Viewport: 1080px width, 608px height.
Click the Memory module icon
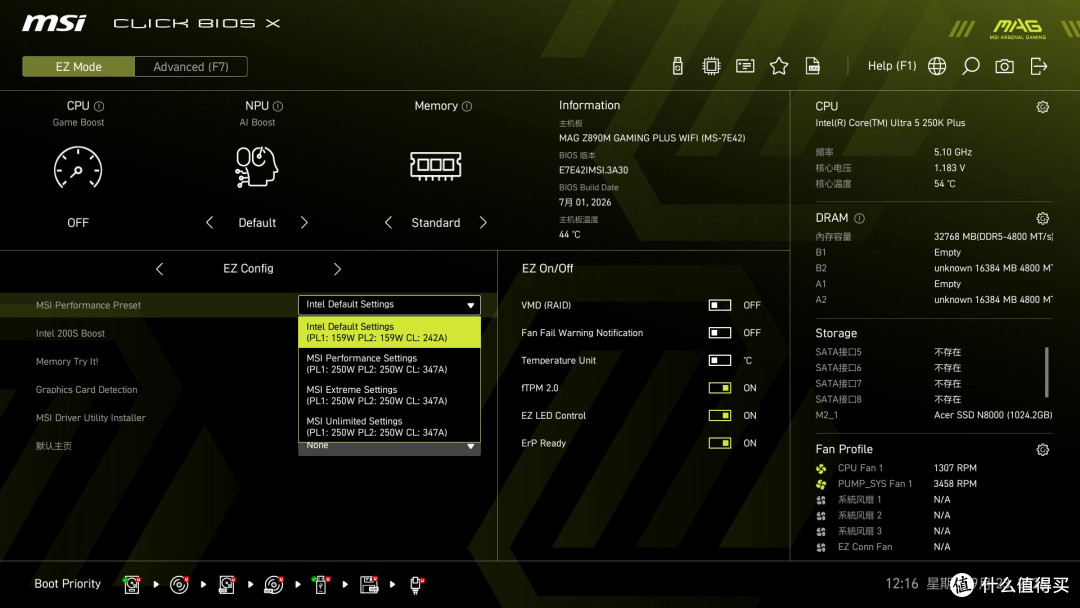[435, 166]
